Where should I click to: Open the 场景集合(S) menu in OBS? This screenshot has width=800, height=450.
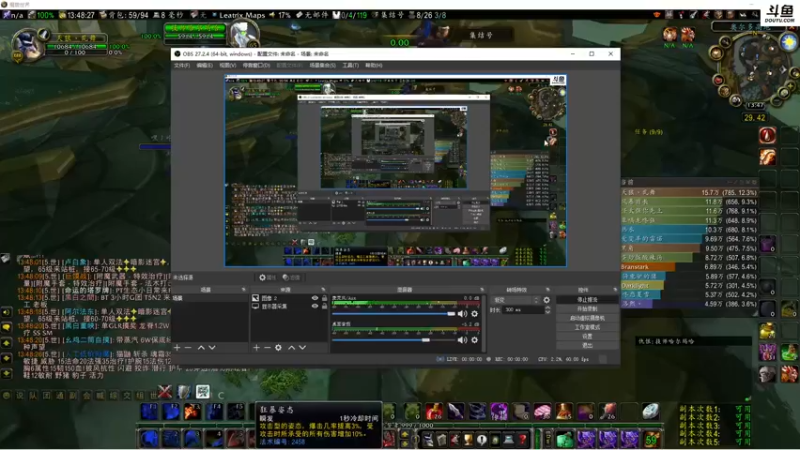point(322,65)
